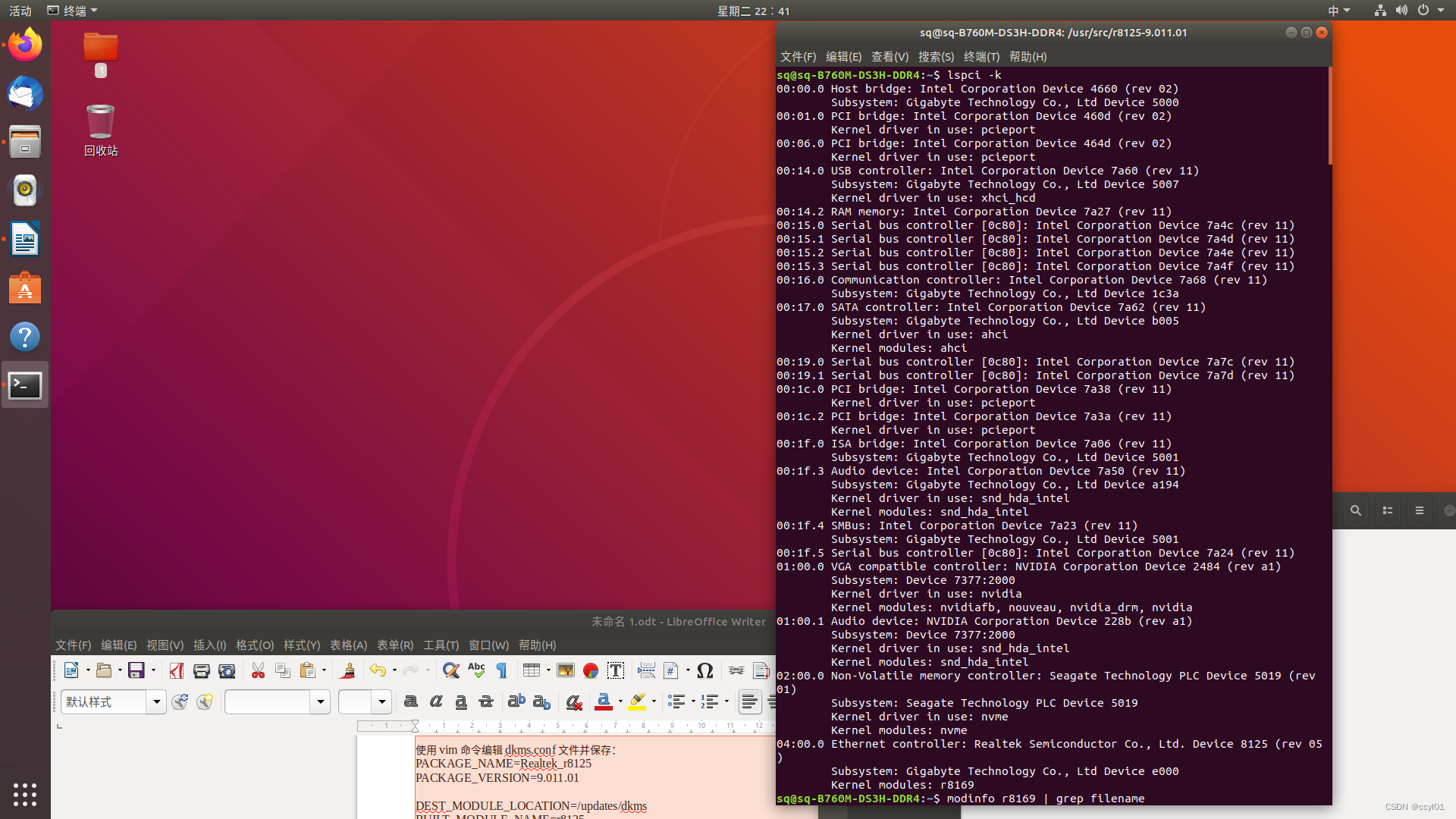Toggle formatting marks pilcrow icon

(x=501, y=670)
